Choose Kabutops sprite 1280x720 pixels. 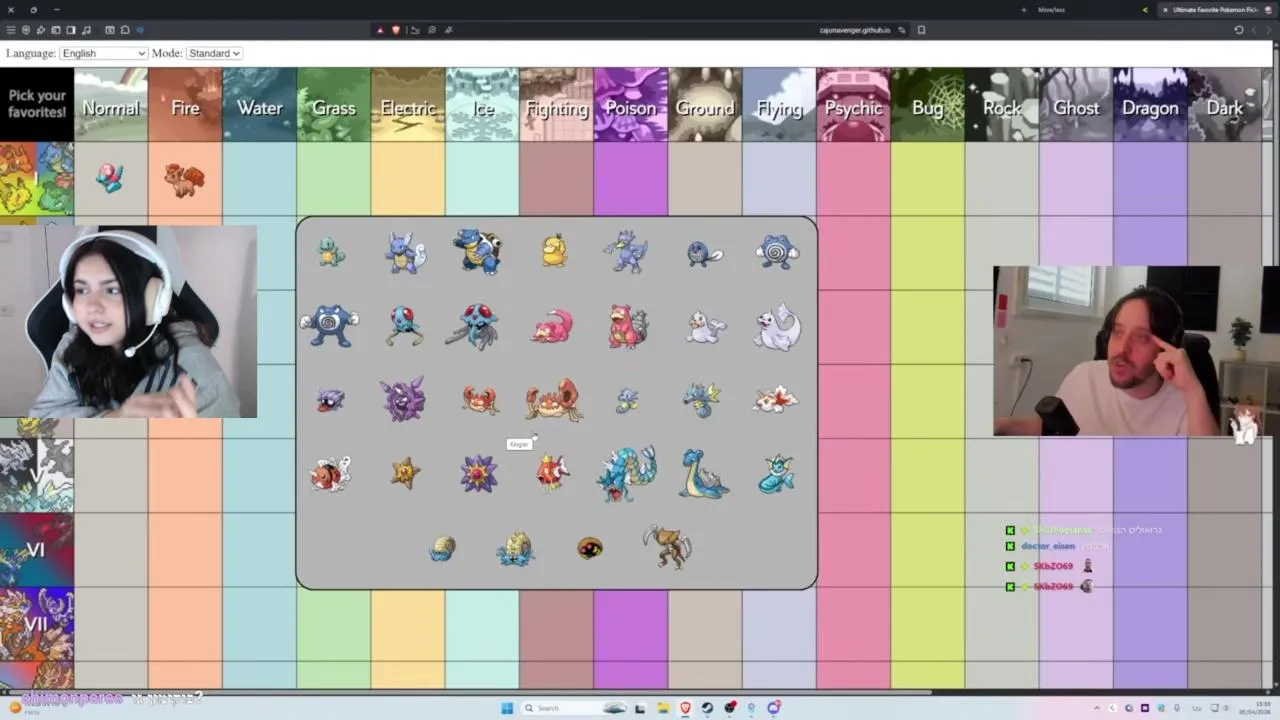pos(667,547)
